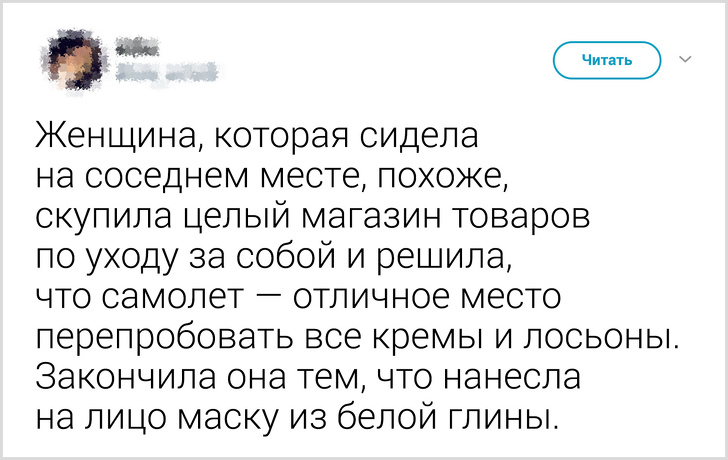Image resolution: width=728 pixels, height=460 pixels.
Task: Select the line "на соседнем месте, похоже,"
Action: click(273, 177)
